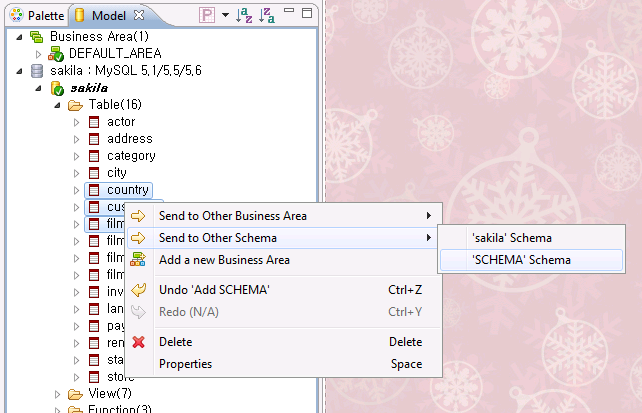Collapse the sakila schema node
The width and height of the screenshot is (642, 413).
pos(38,88)
